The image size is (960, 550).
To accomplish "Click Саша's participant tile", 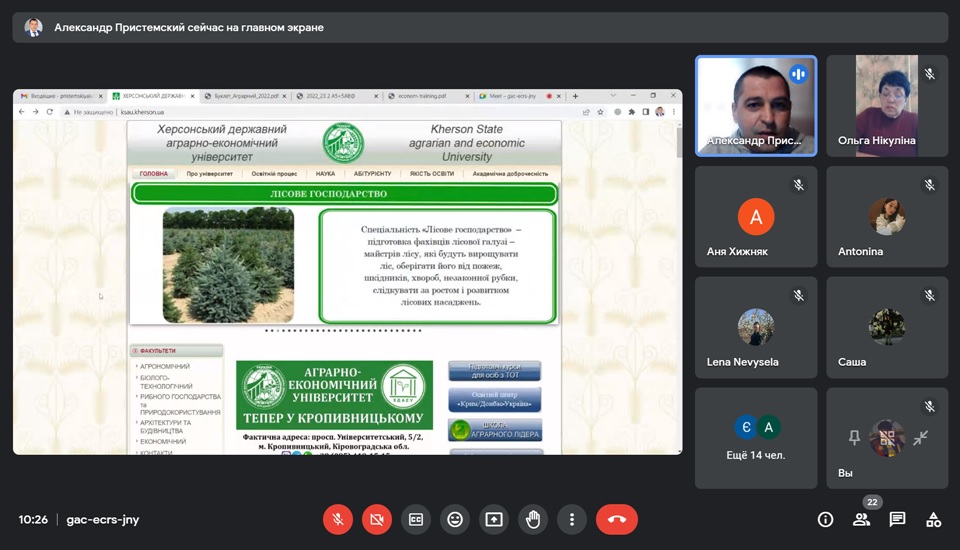I will tap(887, 327).
